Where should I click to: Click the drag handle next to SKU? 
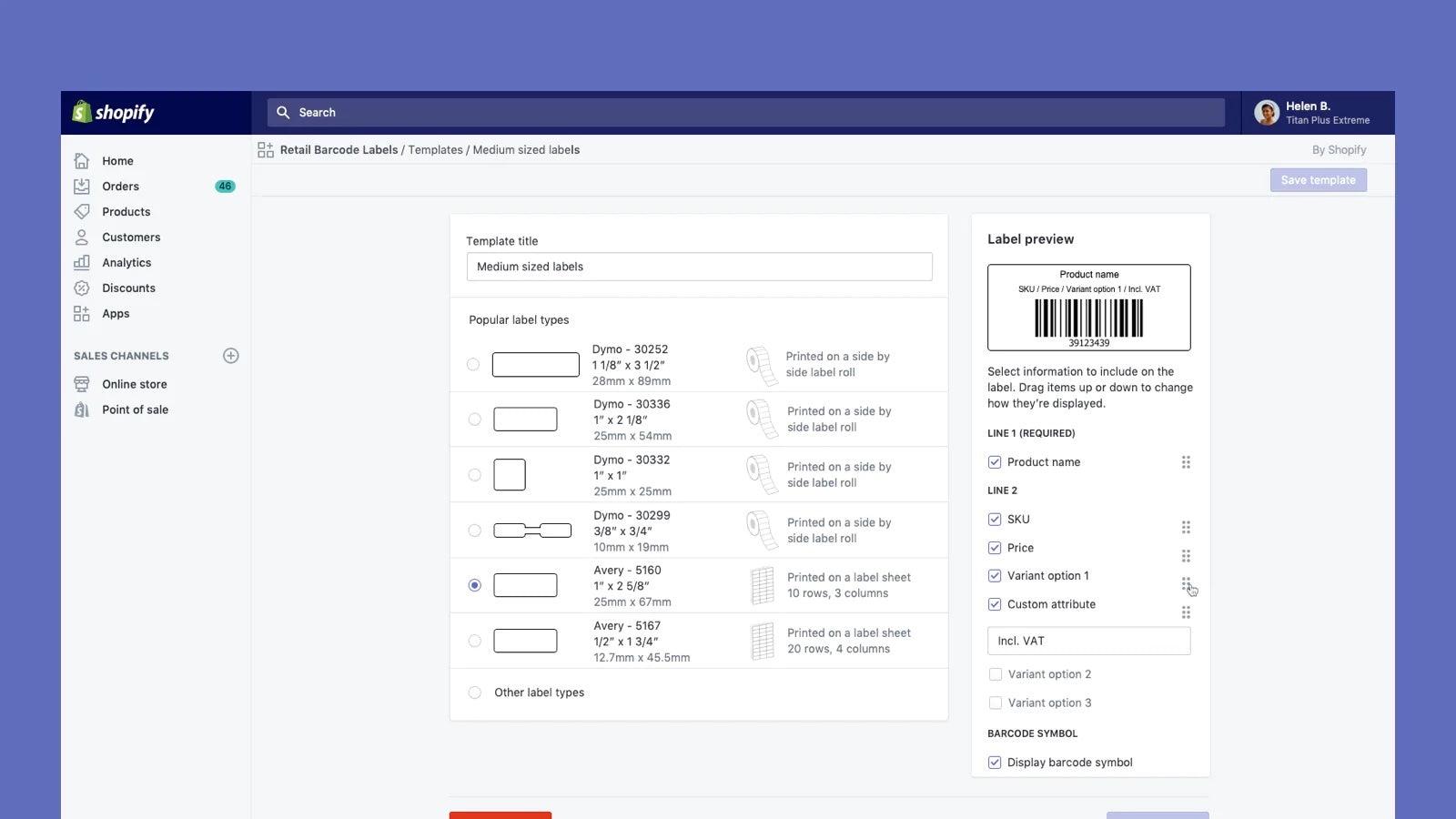pos(1186,526)
